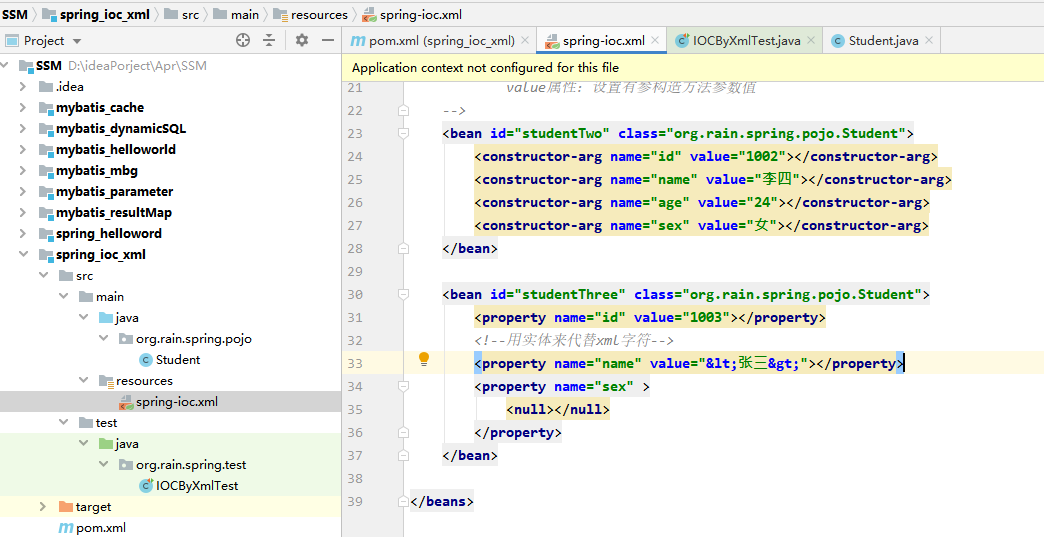Click the Application context not configured banner

(x=692, y=68)
